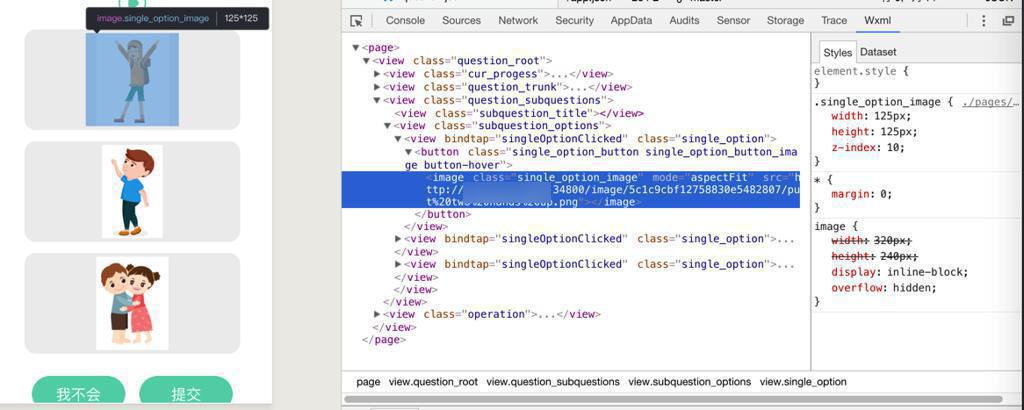Collapse the first single_option view node
1024x410 pixels.
[398, 138]
